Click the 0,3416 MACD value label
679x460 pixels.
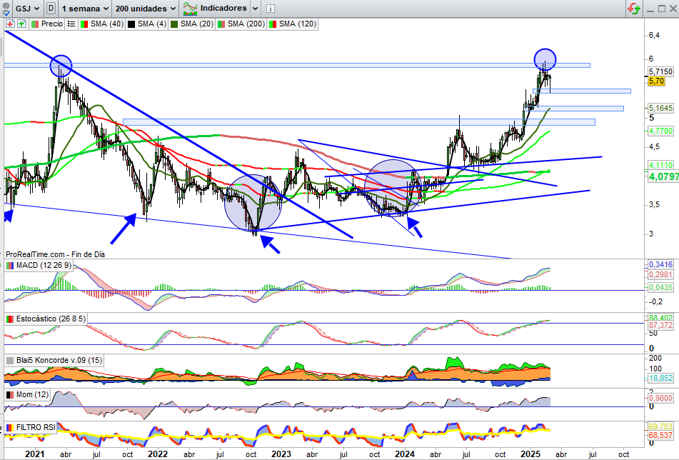coord(661,264)
